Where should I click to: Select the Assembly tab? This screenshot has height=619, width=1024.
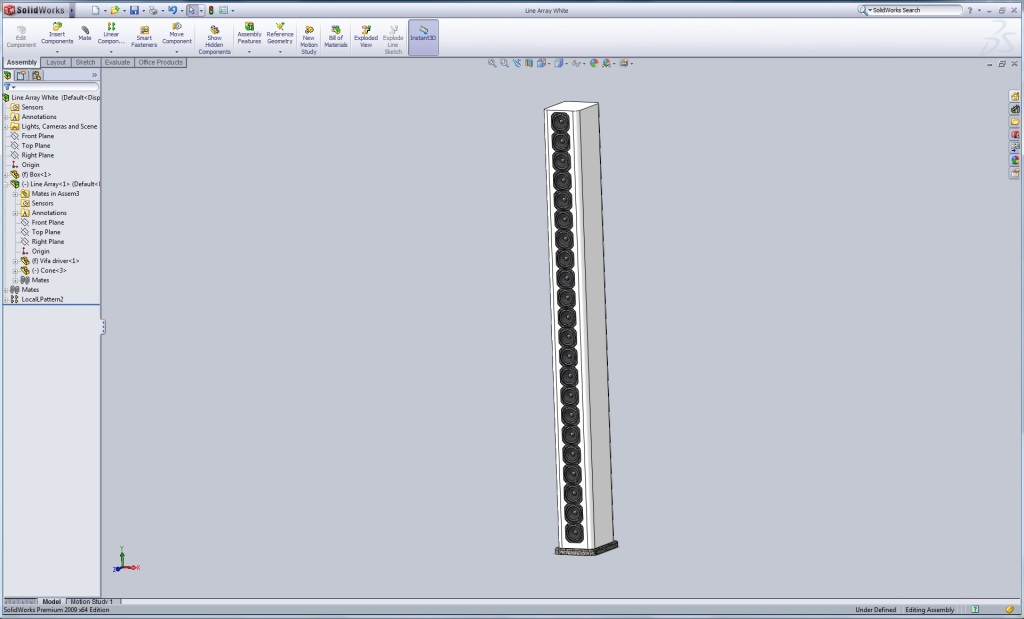click(x=22, y=63)
